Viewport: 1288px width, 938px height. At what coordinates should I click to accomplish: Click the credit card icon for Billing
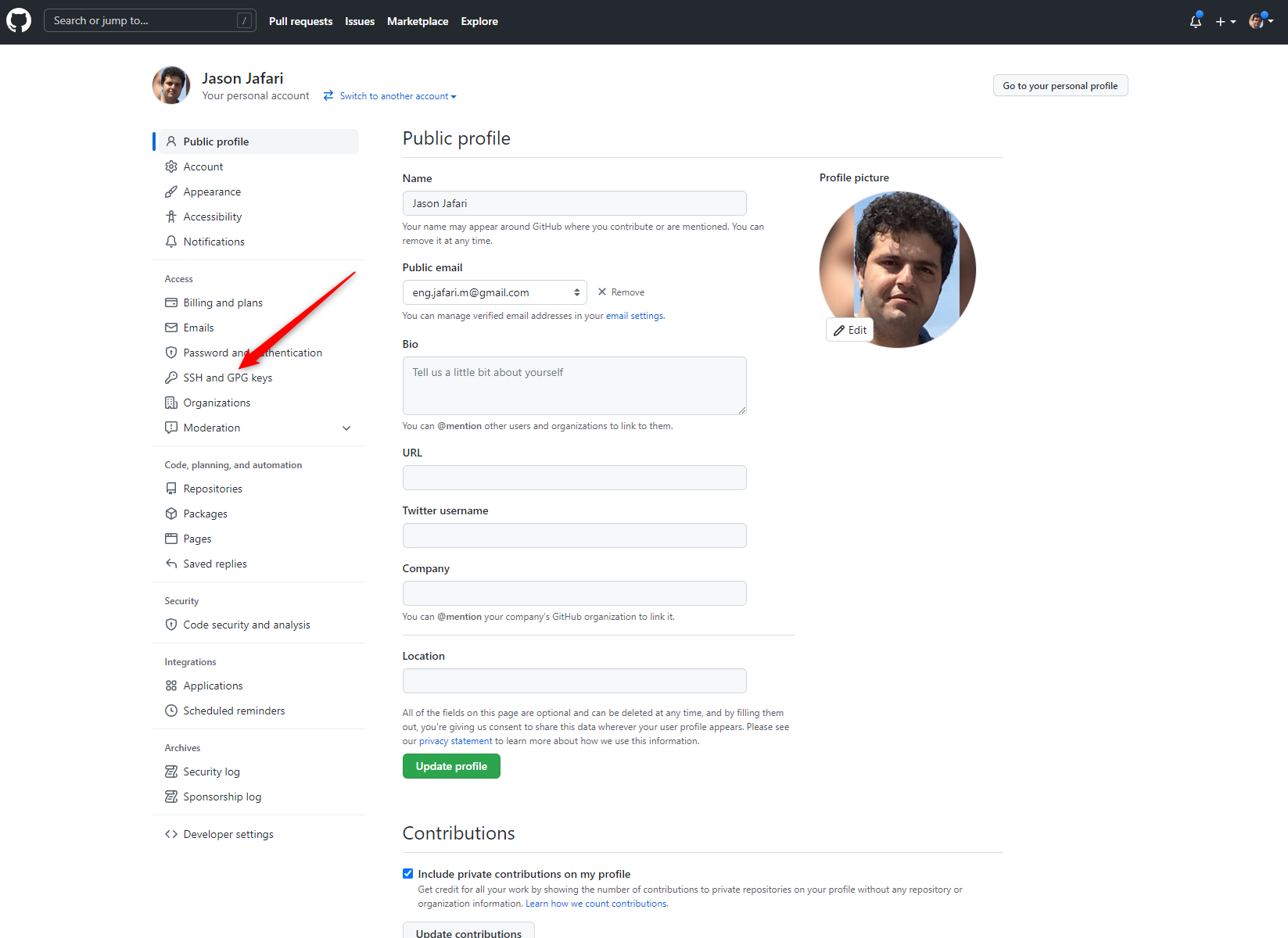pos(171,303)
